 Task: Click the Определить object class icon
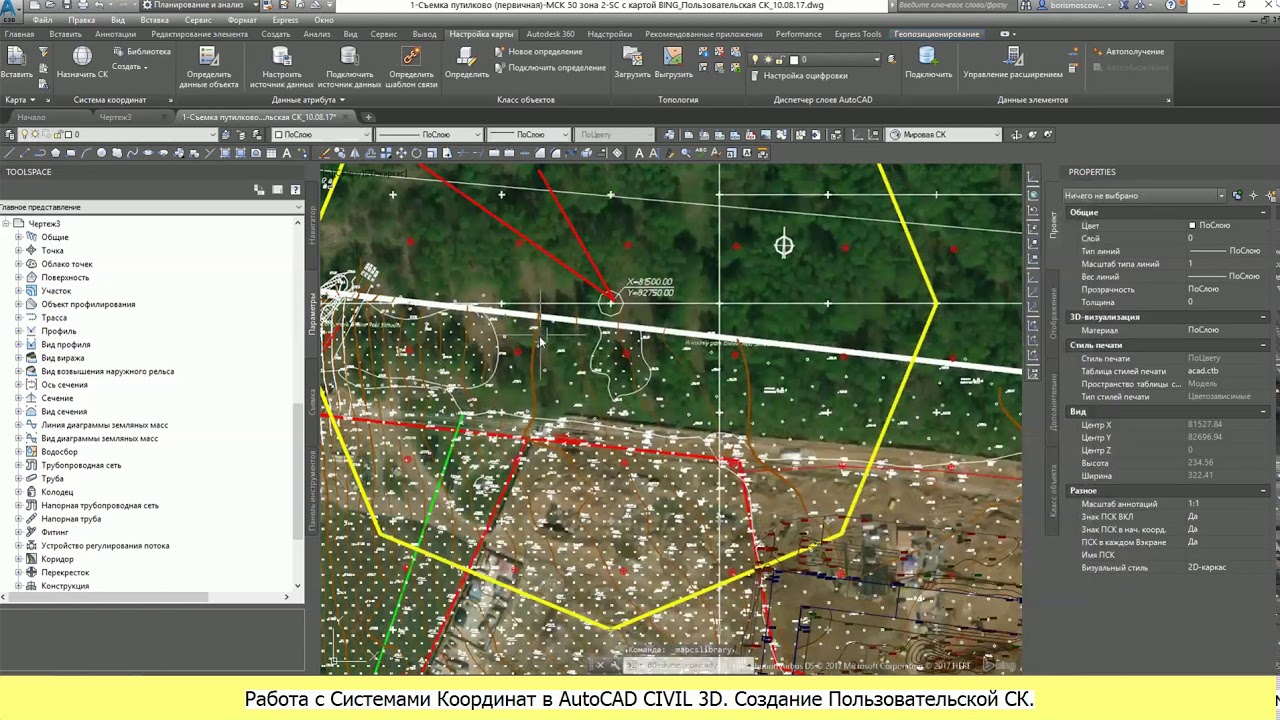coord(466,56)
